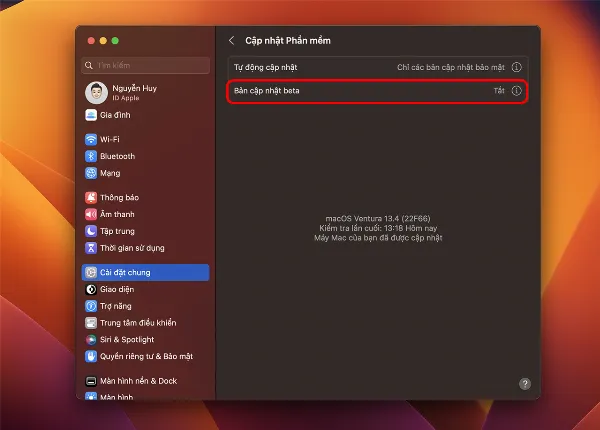Click the Thông báo bell icon
The width and height of the screenshot is (600, 430).
(91, 197)
